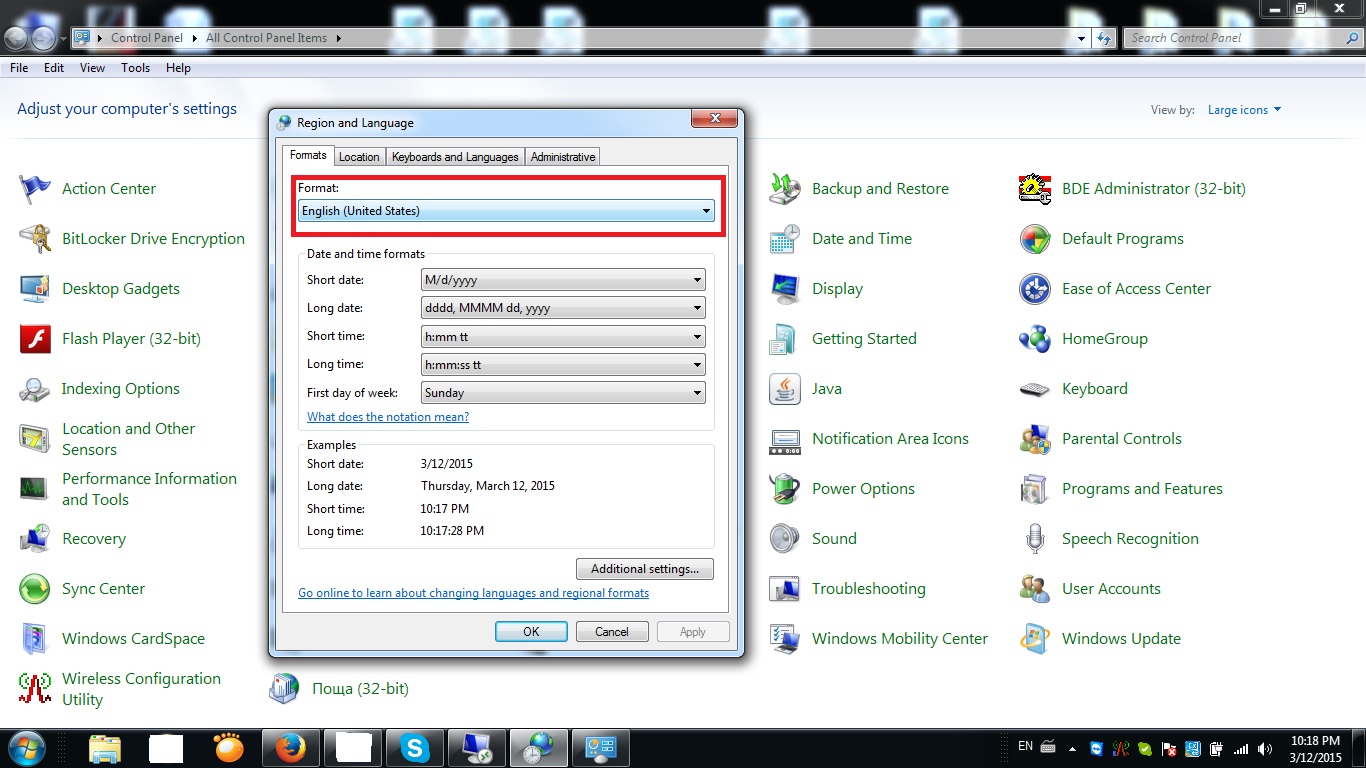
Task: Open the Action Center flag icon
Action: tap(35, 189)
